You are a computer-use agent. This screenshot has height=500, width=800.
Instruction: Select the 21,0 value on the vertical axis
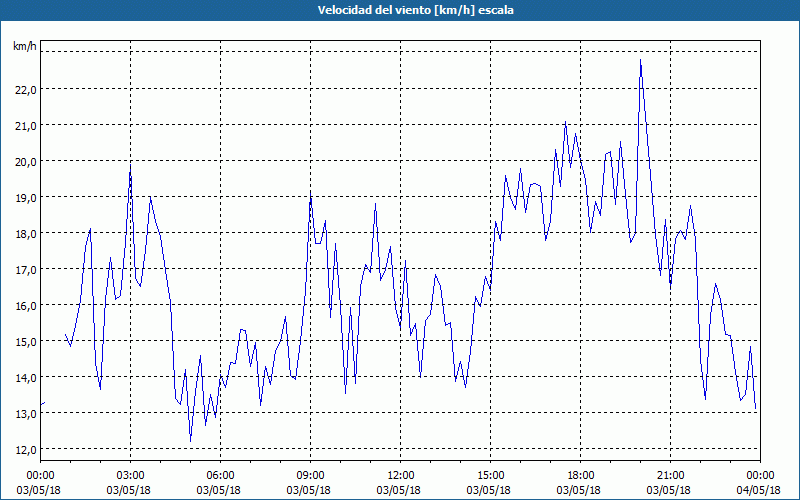click(x=26, y=126)
